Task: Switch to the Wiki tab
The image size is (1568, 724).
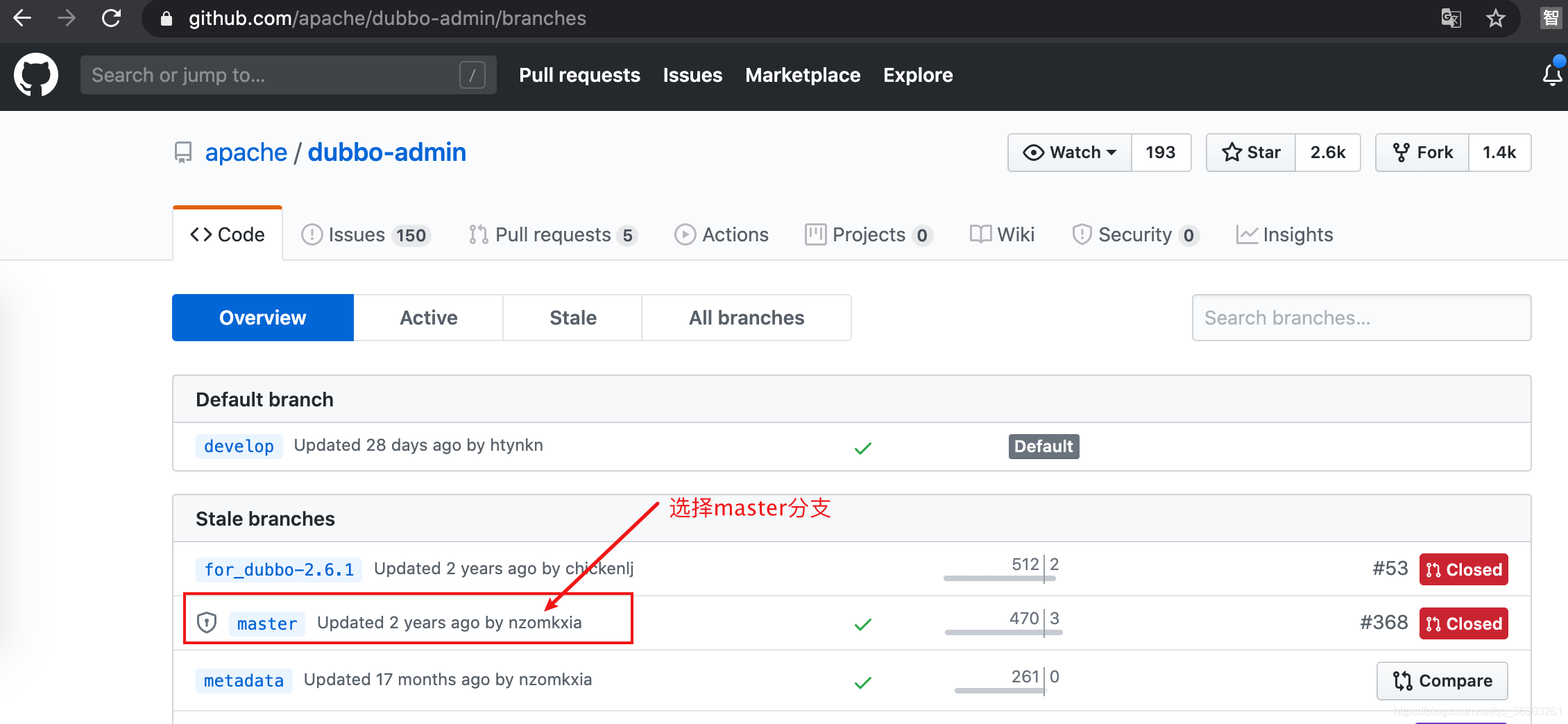Action: coord(1002,234)
